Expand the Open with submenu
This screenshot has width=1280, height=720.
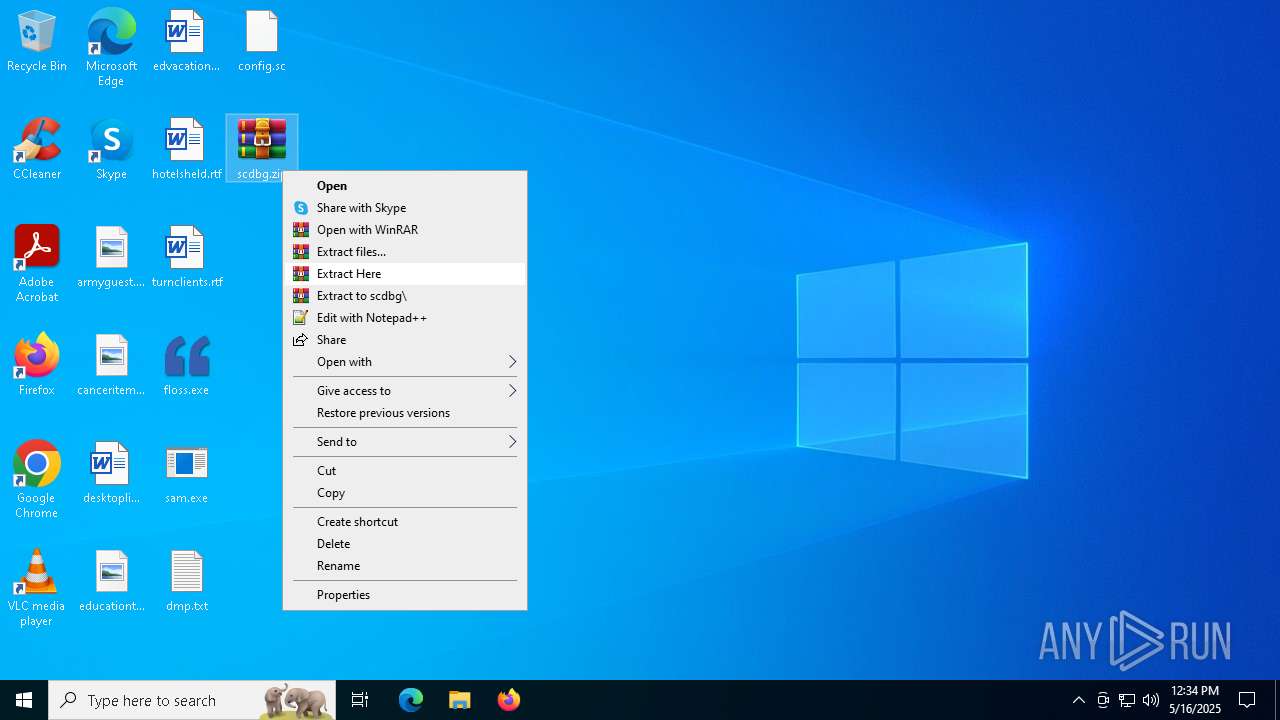click(405, 362)
